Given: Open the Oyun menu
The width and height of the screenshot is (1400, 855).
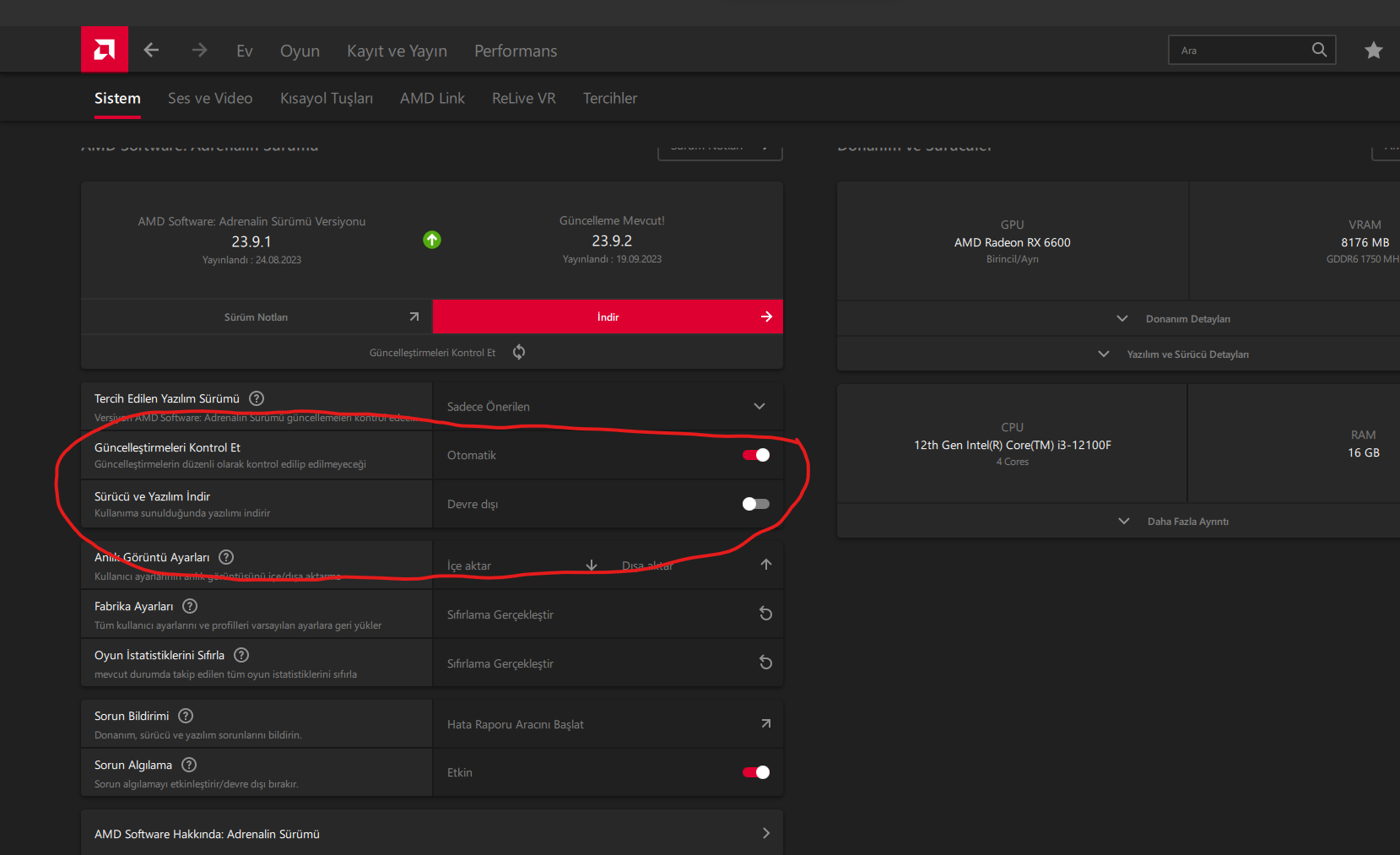Looking at the screenshot, I should point(300,51).
